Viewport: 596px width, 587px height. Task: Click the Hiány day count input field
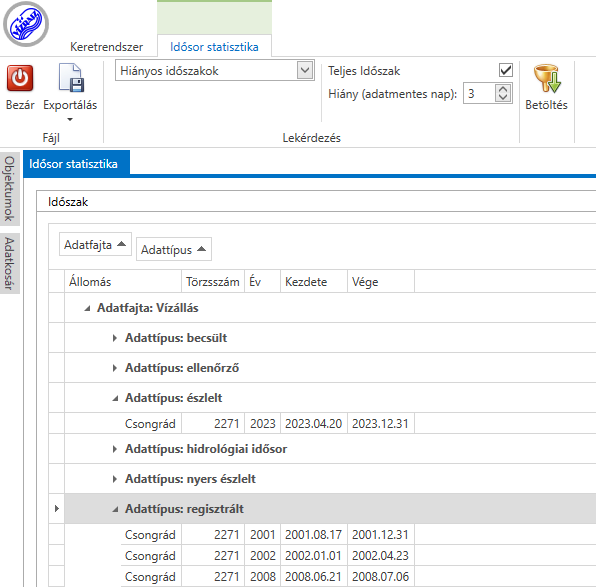[480, 94]
